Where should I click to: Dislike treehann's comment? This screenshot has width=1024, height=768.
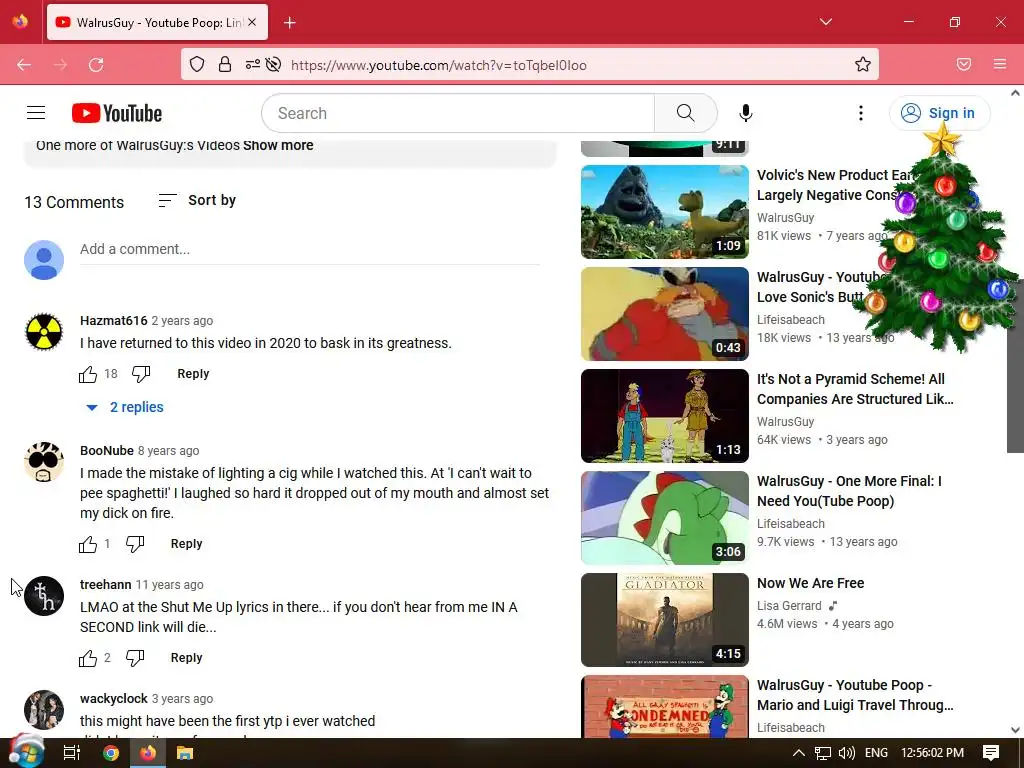[x=135, y=658]
